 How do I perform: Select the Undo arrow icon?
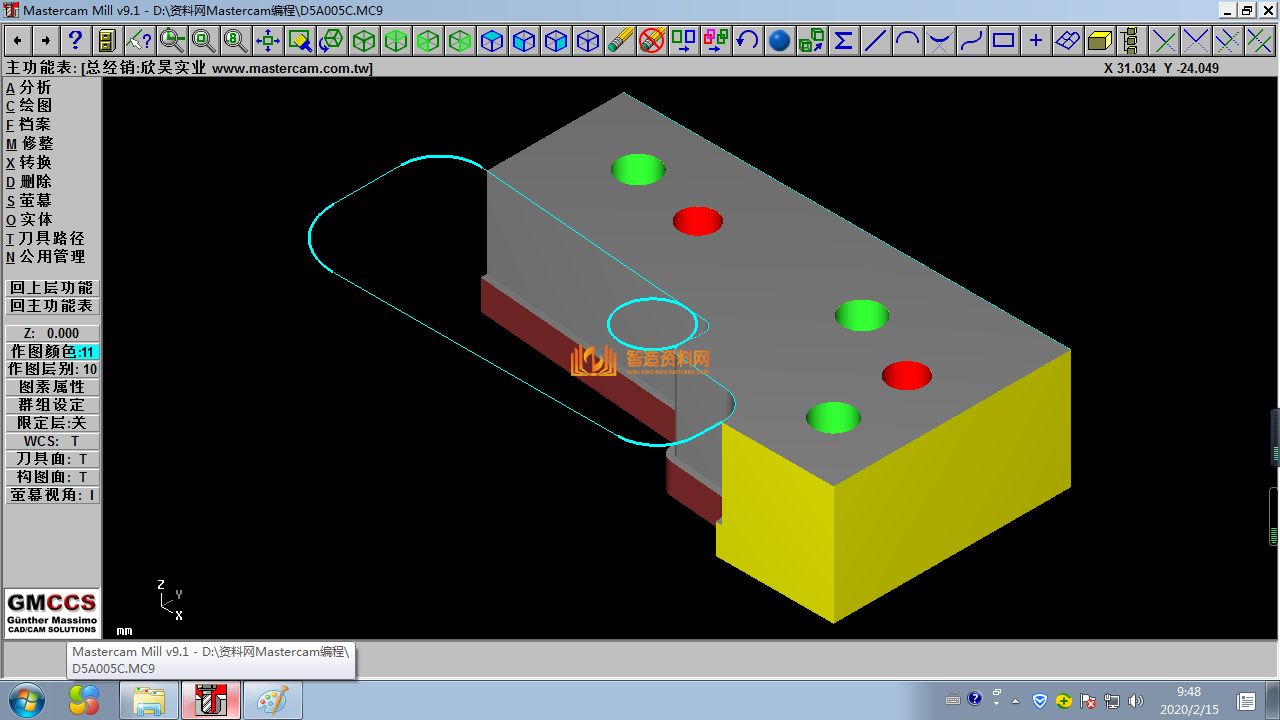(747, 41)
